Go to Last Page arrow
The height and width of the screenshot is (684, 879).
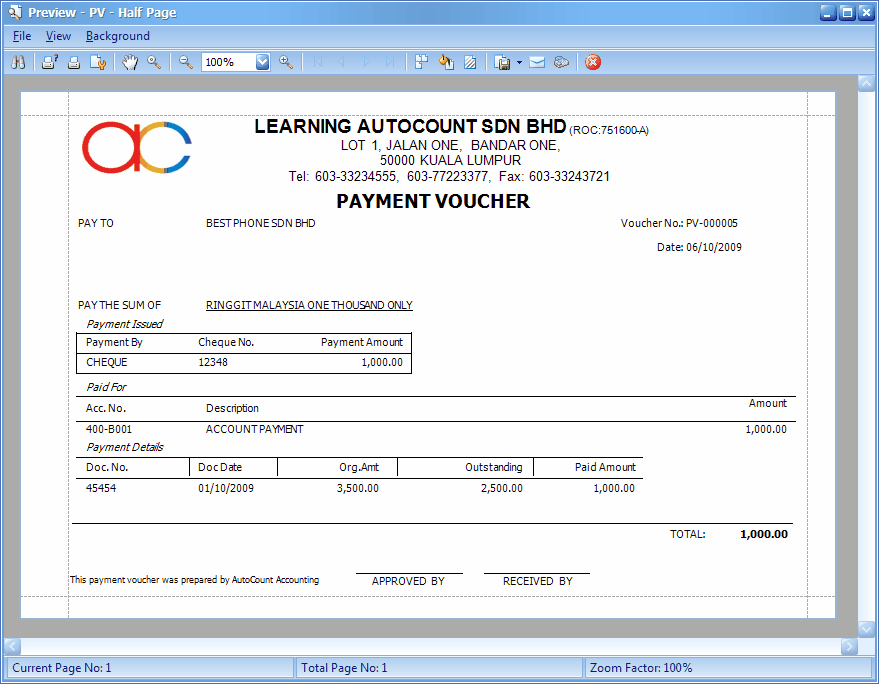pos(390,62)
